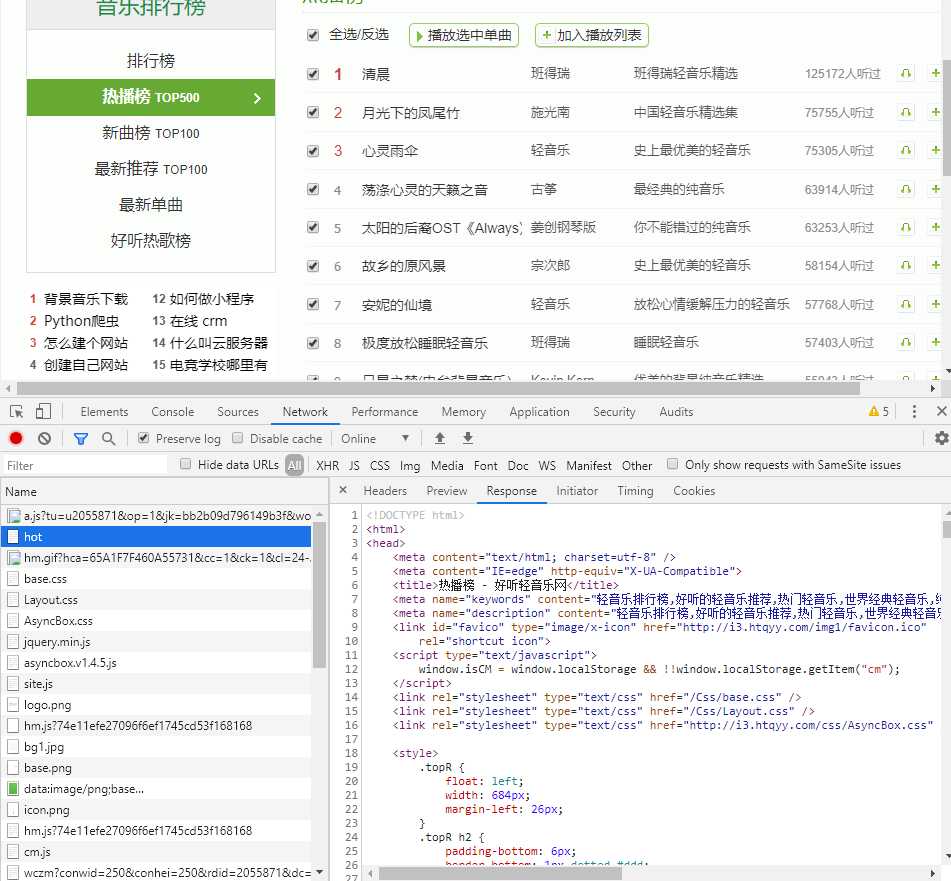
Task: Open network settings gear icon
Action: (941, 438)
